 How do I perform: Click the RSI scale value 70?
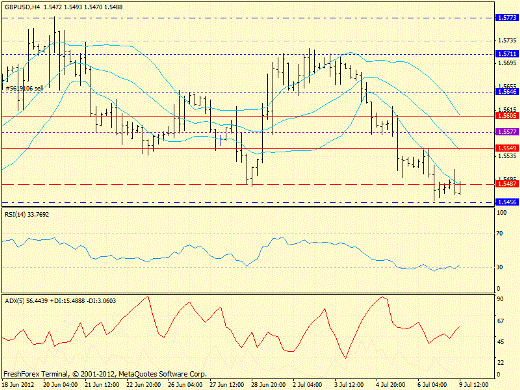pyautogui.click(x=499, y=234)
